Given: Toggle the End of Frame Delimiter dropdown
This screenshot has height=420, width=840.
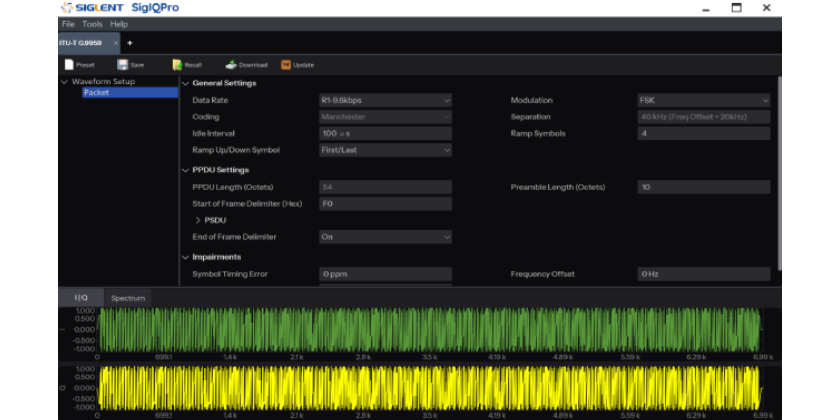Looking at the screenshot, I should click(385, 237).
